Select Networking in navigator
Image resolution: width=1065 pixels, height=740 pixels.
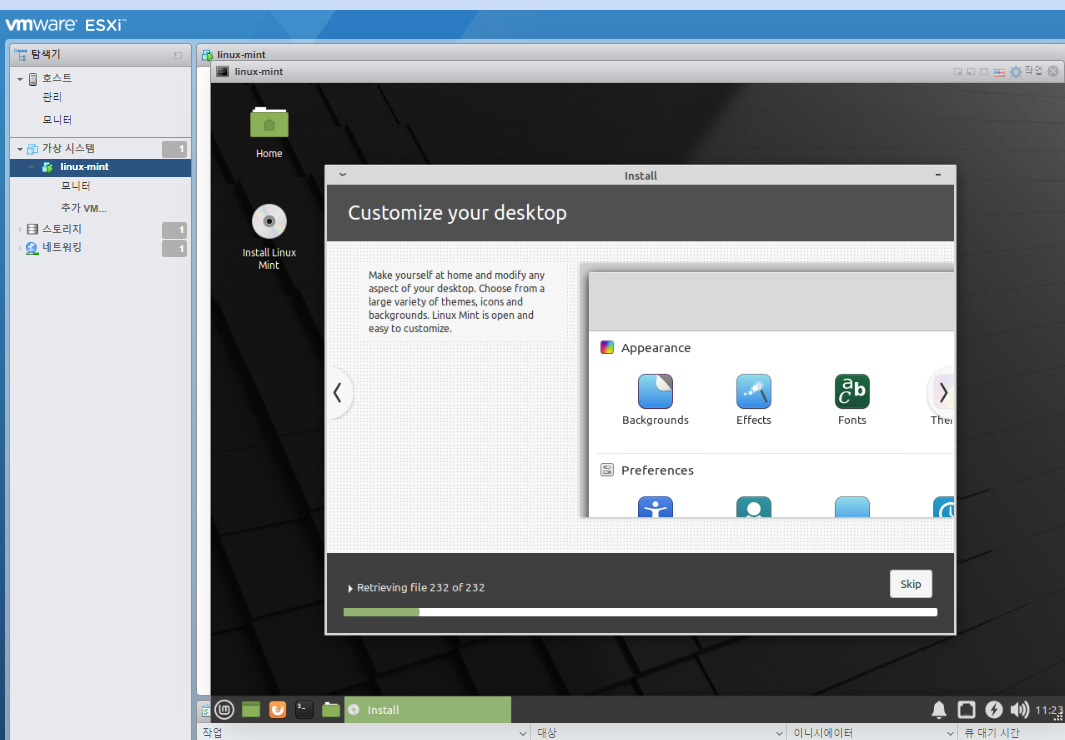(62, 248)
